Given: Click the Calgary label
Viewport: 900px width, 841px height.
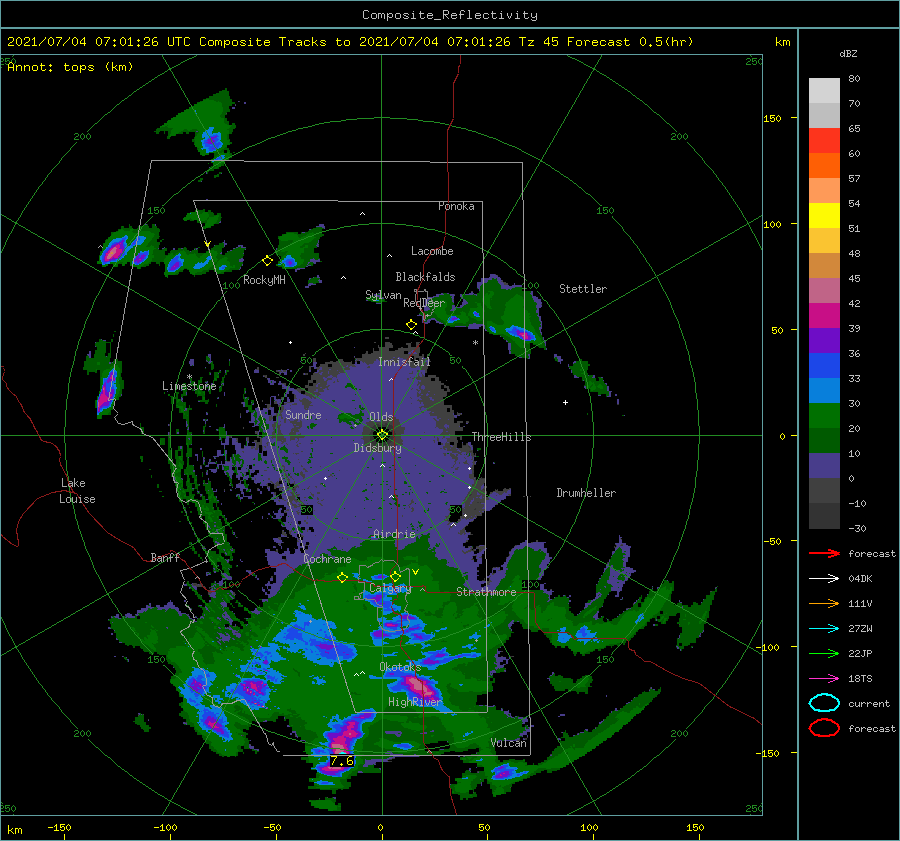Looking at the screenshot, I should point(390,588).
